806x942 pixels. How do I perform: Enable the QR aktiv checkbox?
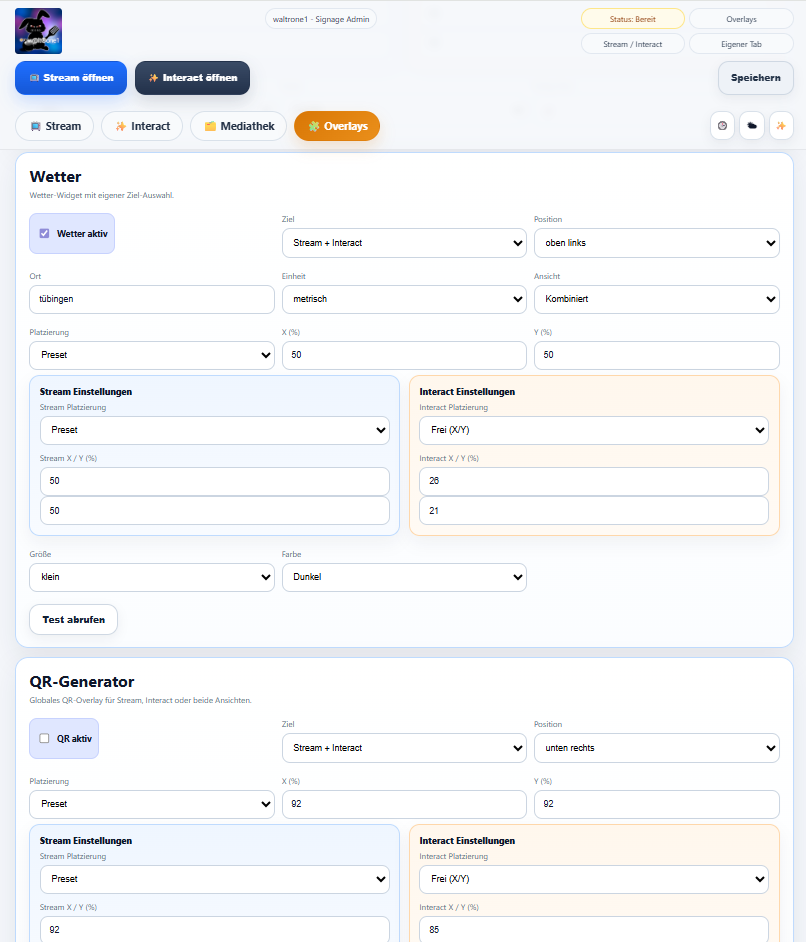44,739
